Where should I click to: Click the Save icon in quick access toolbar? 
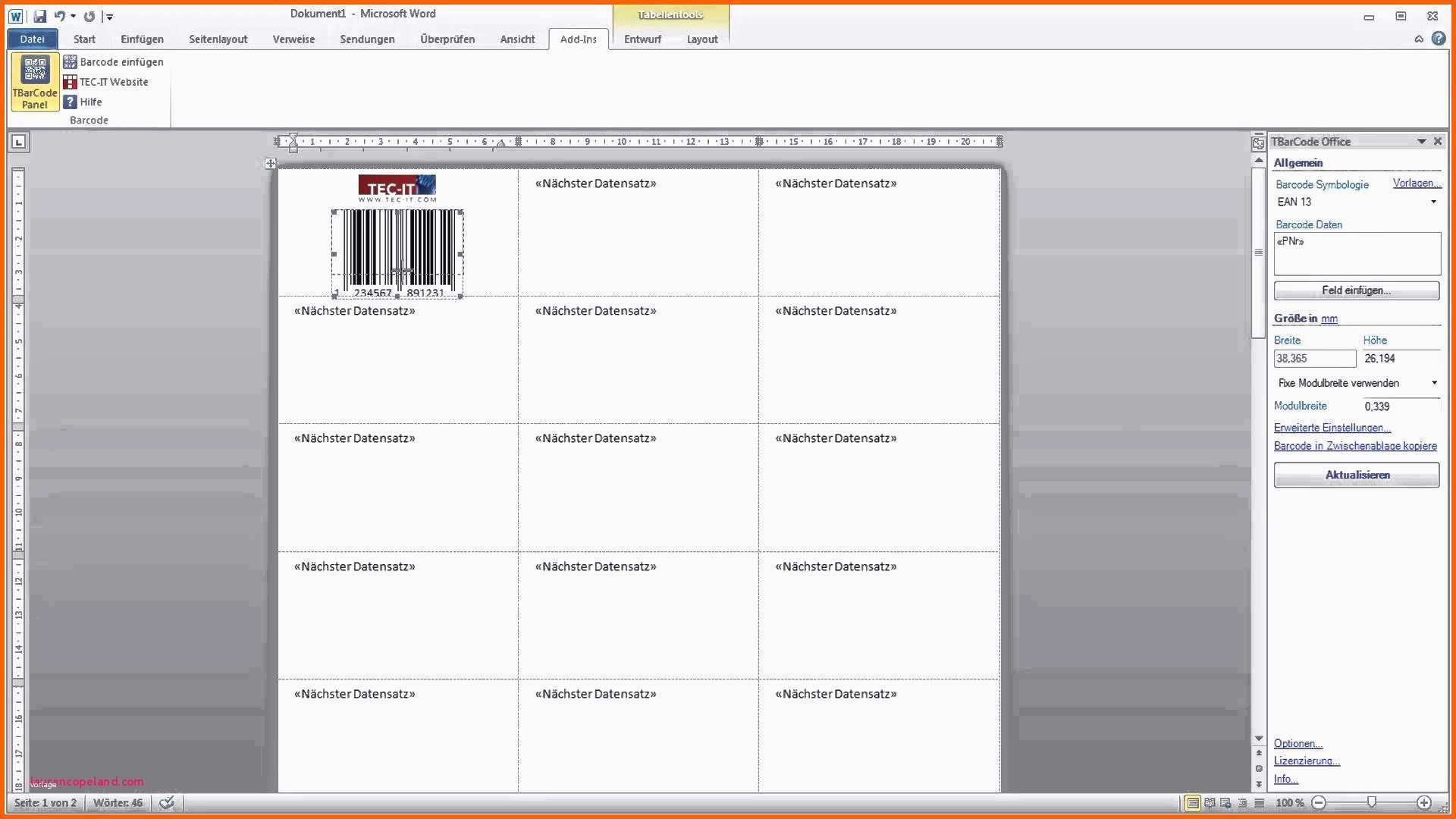pos(40,16)
